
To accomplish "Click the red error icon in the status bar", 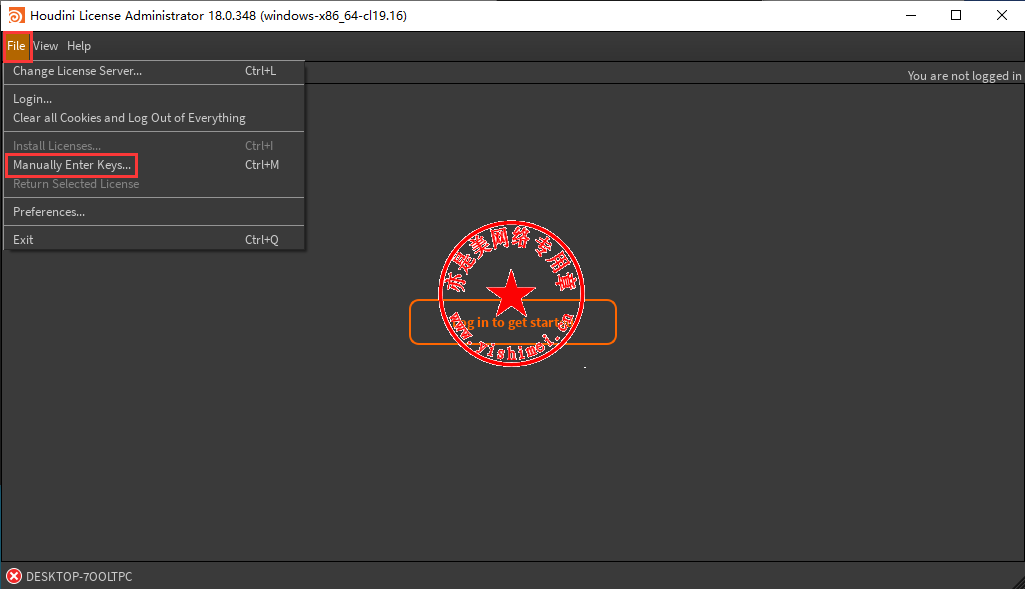I will coord(14,576).
